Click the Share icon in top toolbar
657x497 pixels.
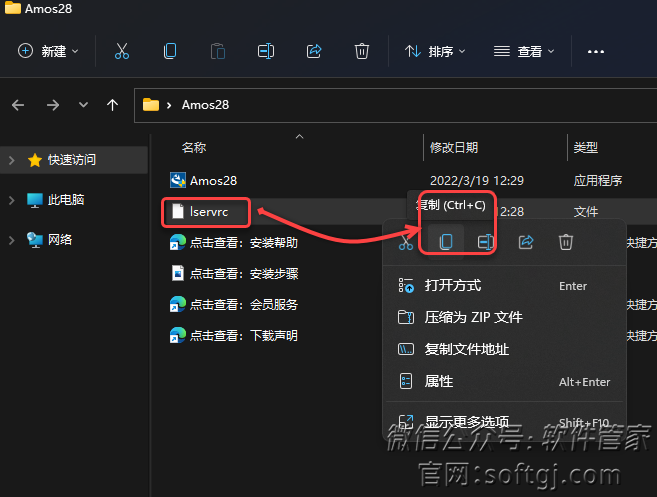pos(314,51)
